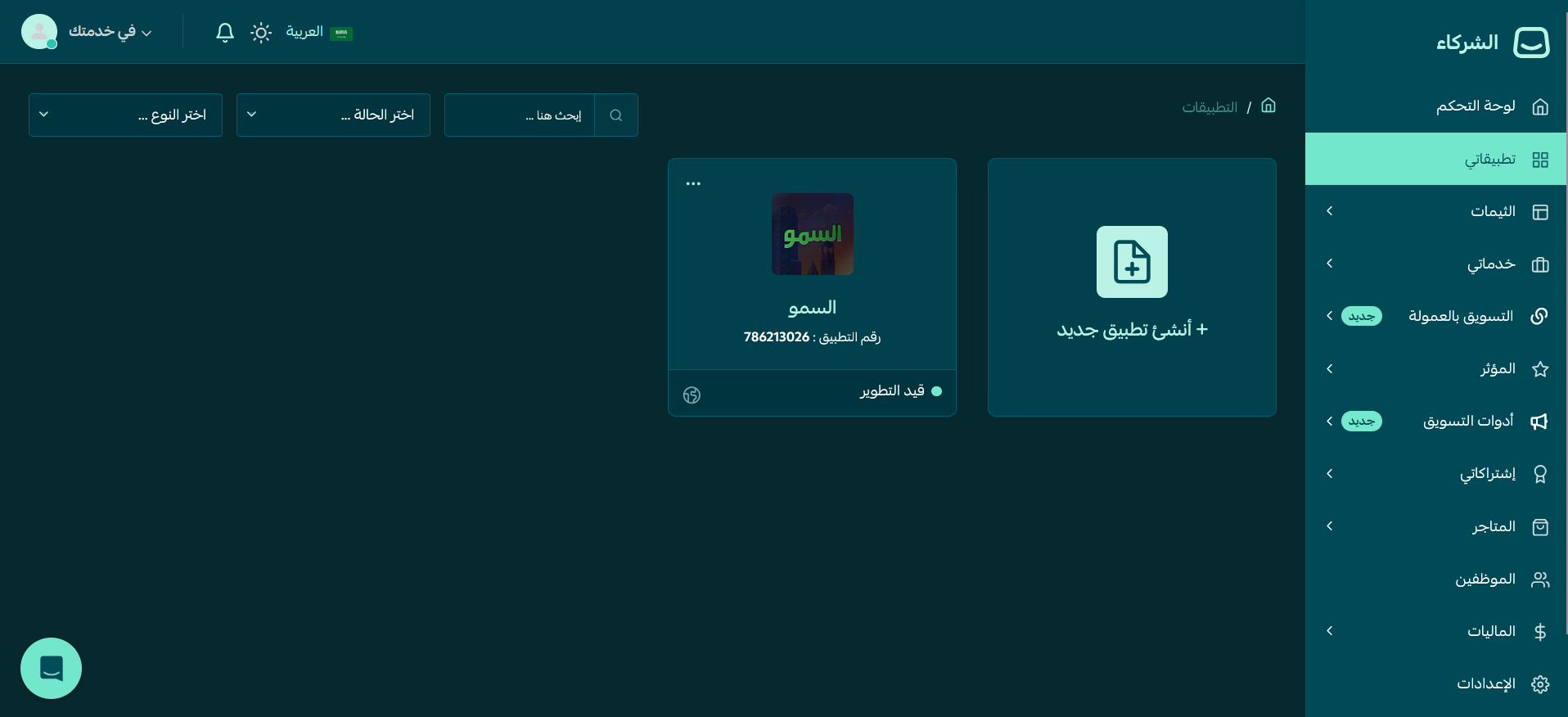Expand the التسويق بالعمولة submenu chevron

(1330, 316)
